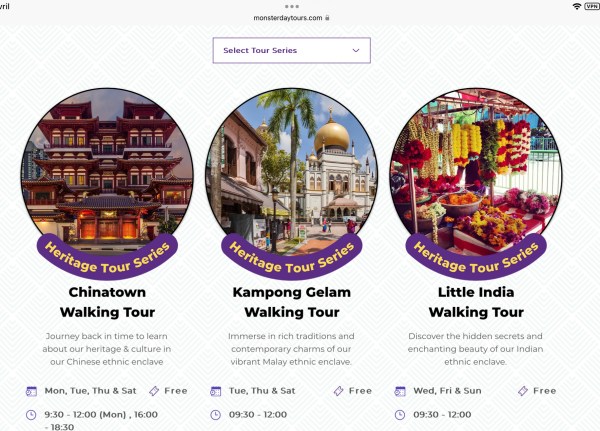Click the dropdown chevron arrow
The height and width of the screenshot is (431, 600).
pos(355,50)
